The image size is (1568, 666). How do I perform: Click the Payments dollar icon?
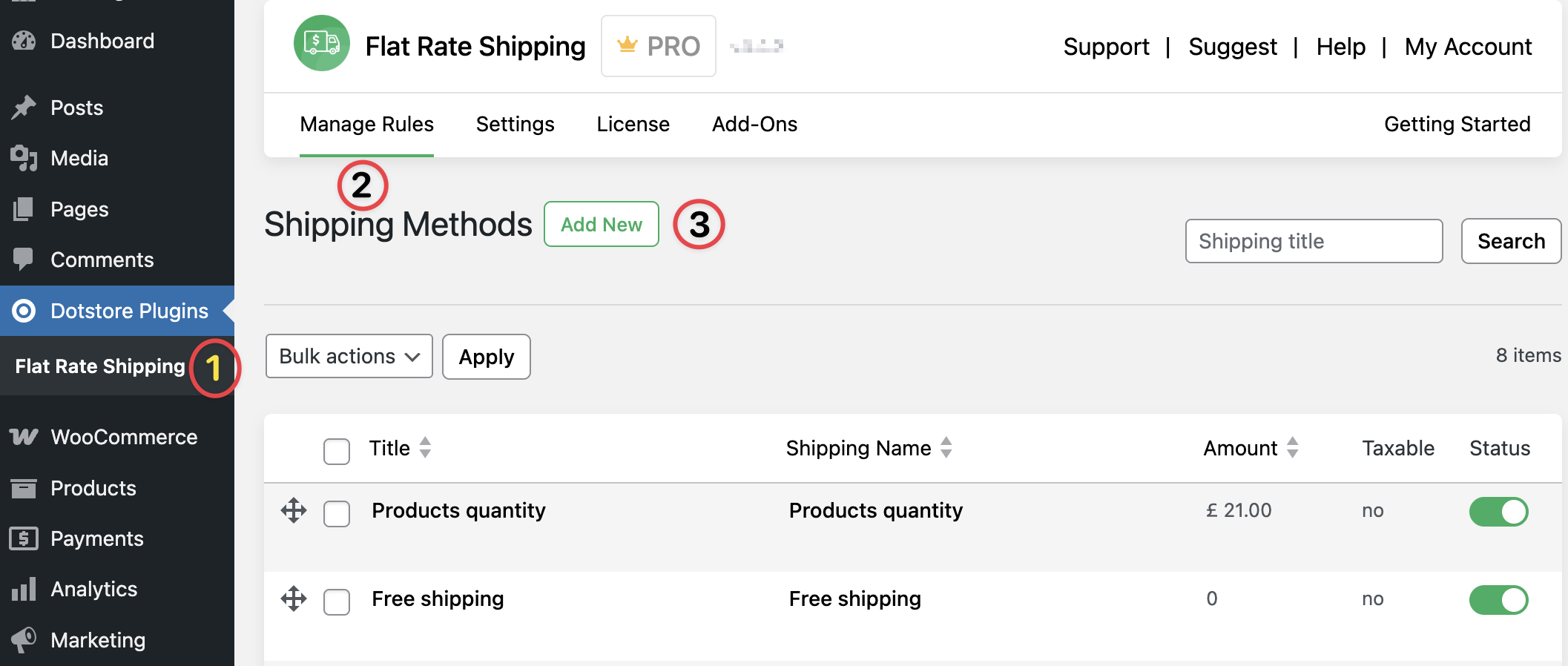(24, 538)
